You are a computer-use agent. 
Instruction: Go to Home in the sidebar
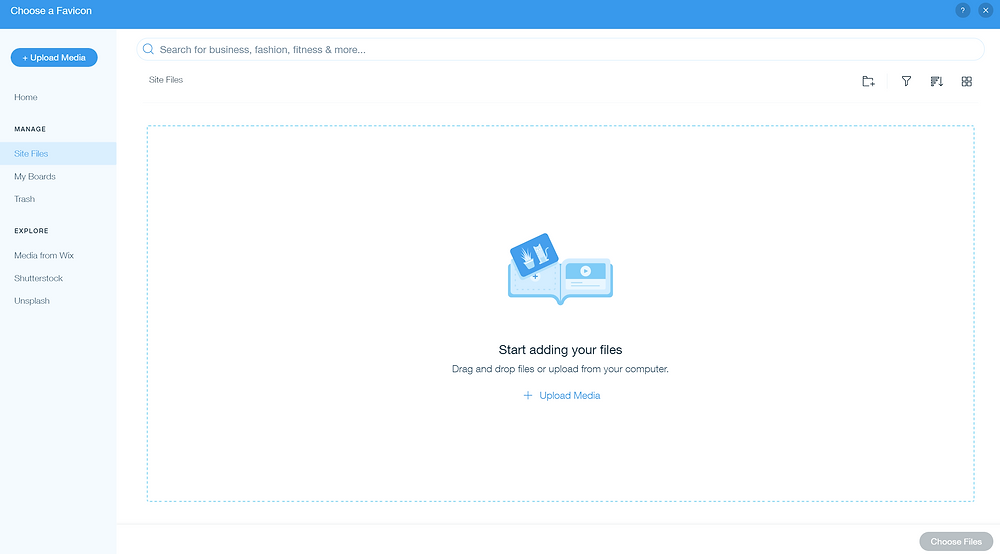coord(26,97)
